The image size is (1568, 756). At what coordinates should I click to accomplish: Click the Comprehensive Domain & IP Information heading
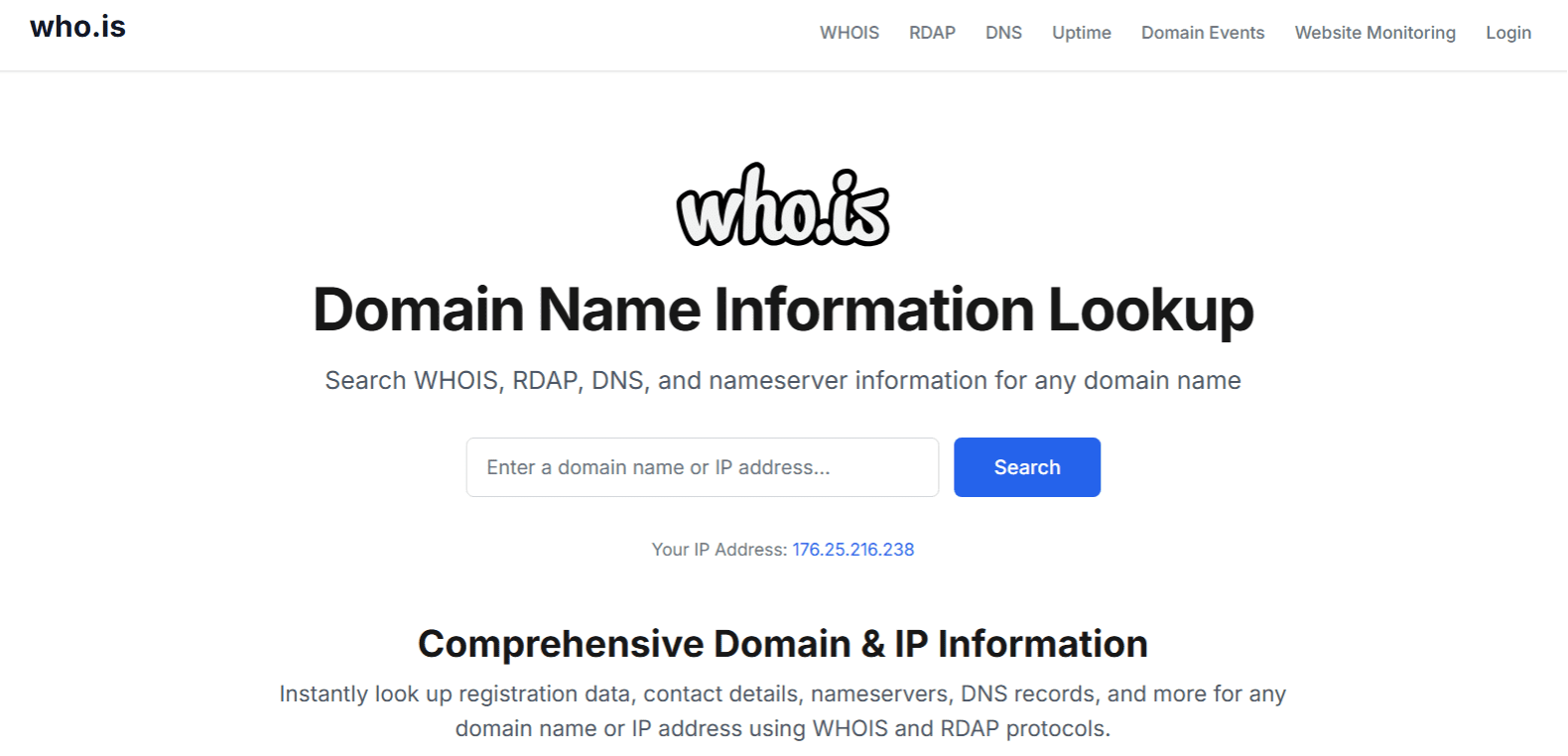tap(783, 644)
